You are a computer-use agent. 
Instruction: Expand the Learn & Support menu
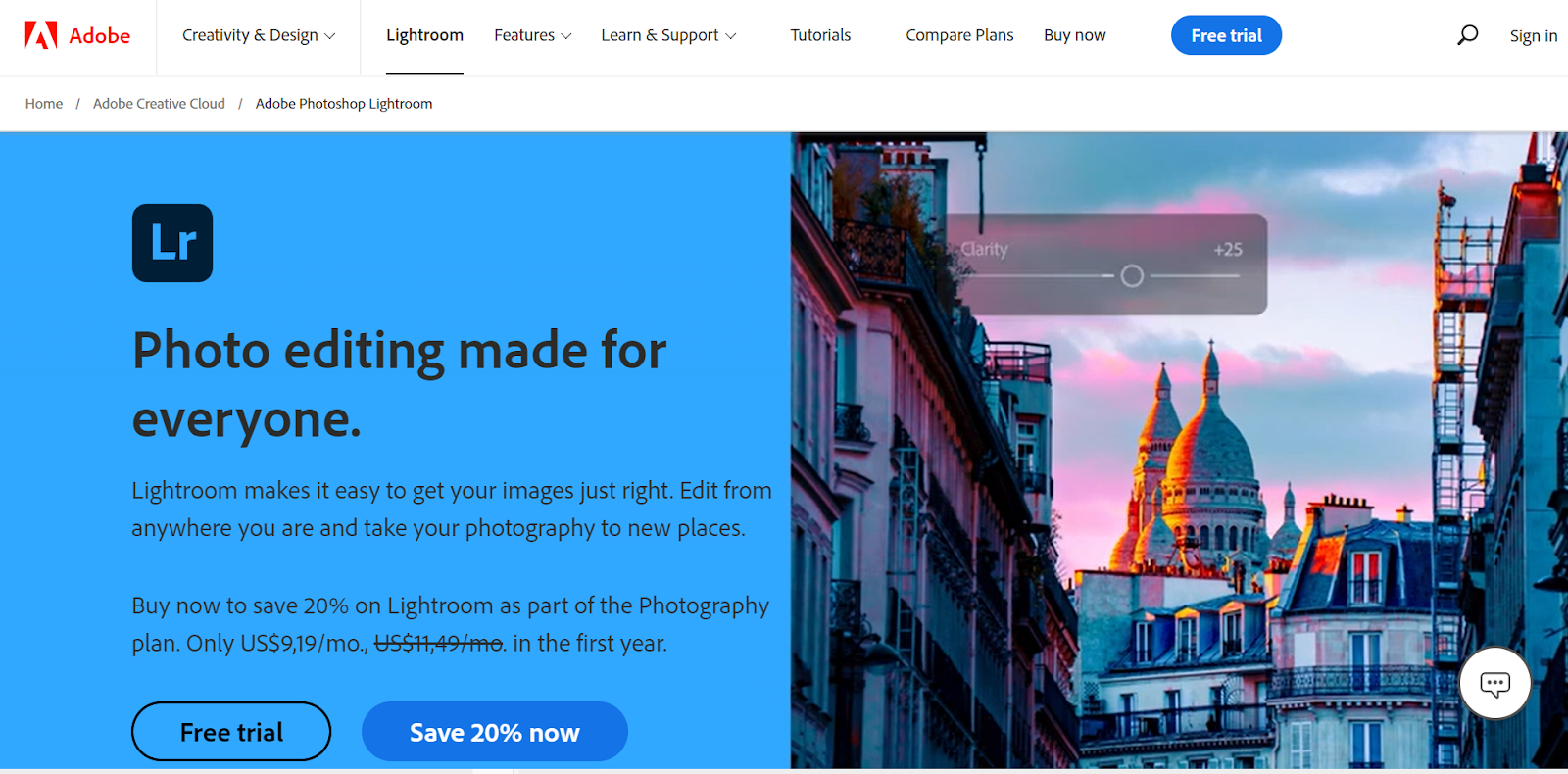pyautogui.click(x=668, y=35)
